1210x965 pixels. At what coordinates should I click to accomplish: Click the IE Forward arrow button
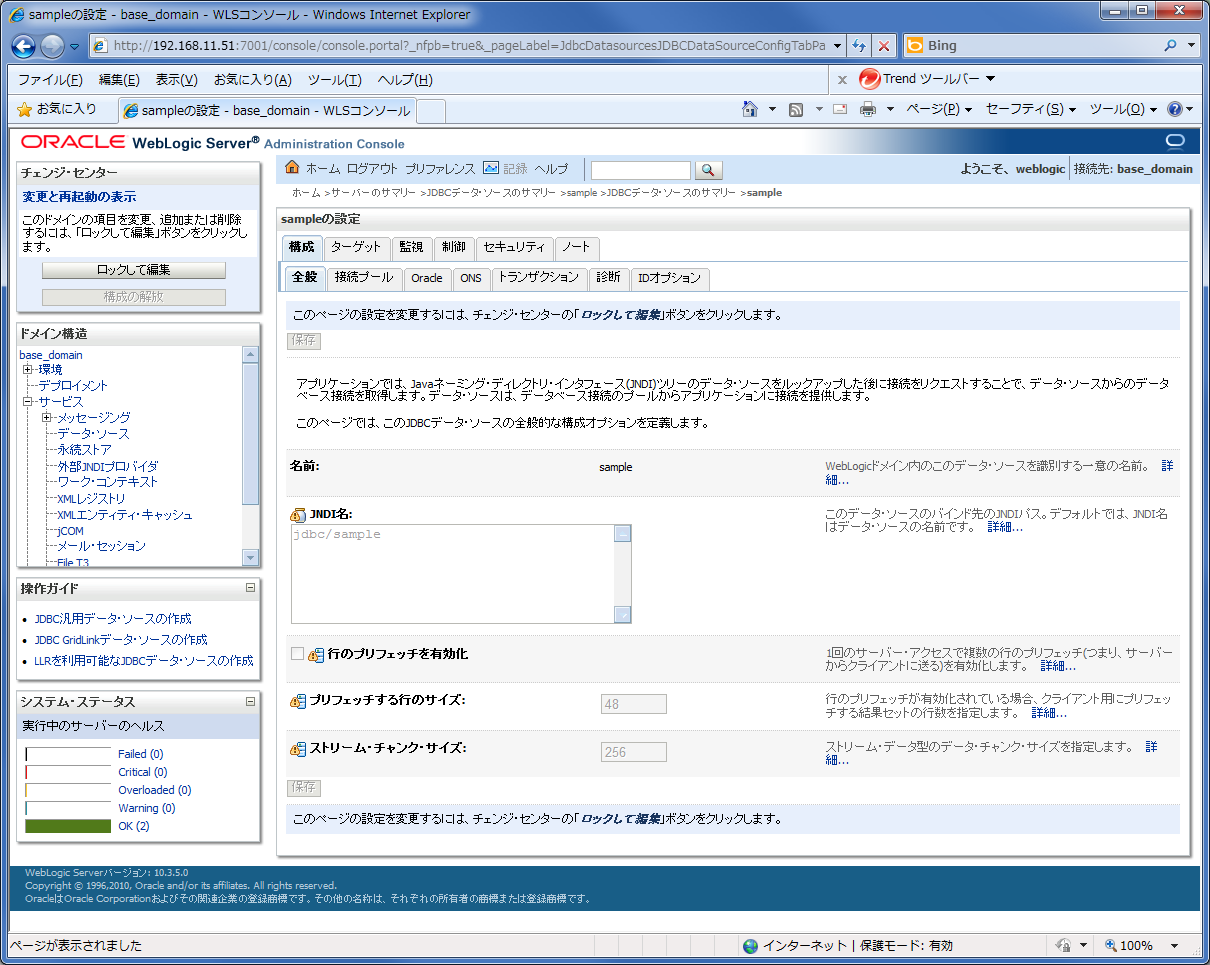[x=52, y=46]
